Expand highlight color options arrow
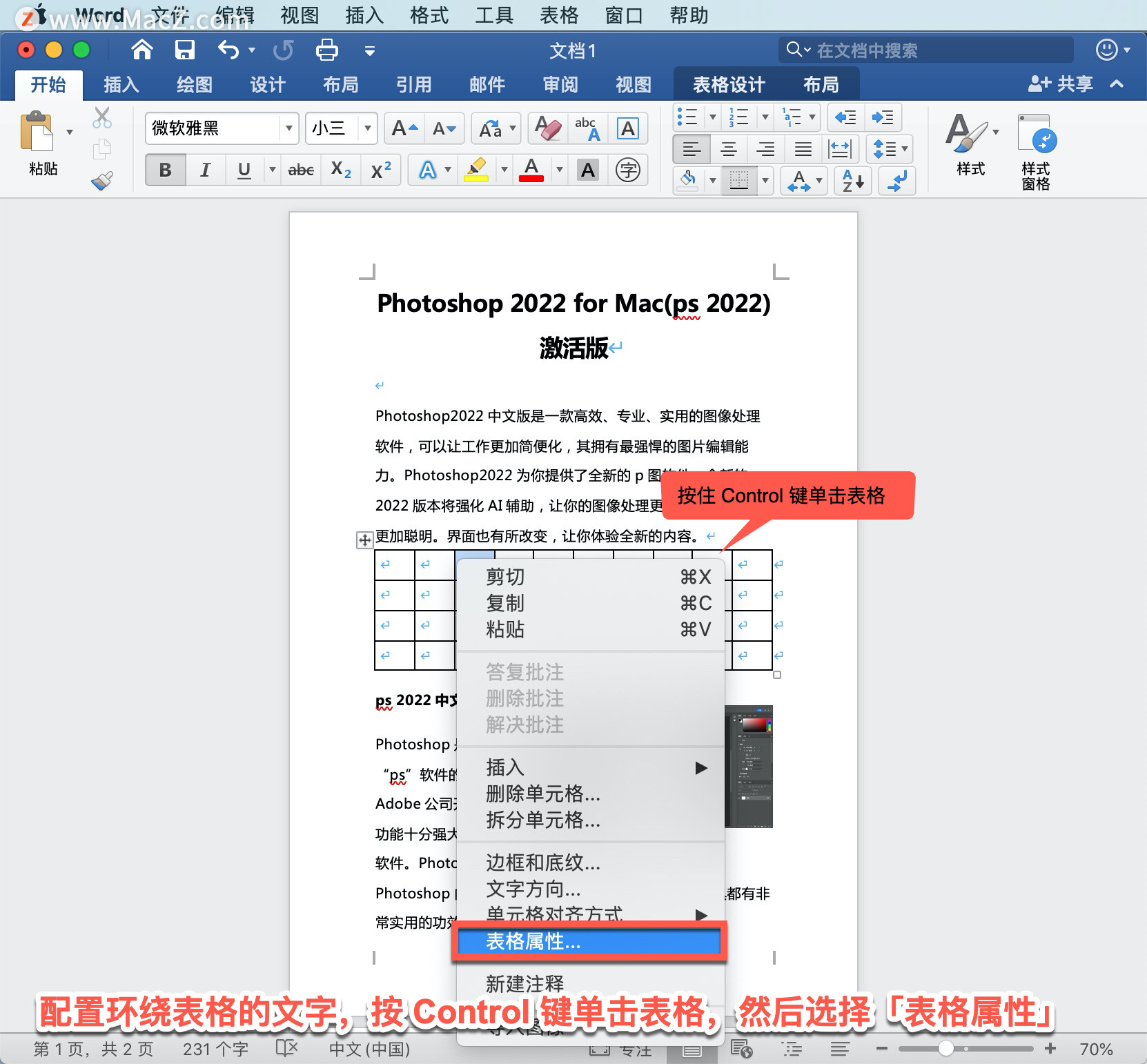This screenshot has height=1064, width=1147. [504, 170]
